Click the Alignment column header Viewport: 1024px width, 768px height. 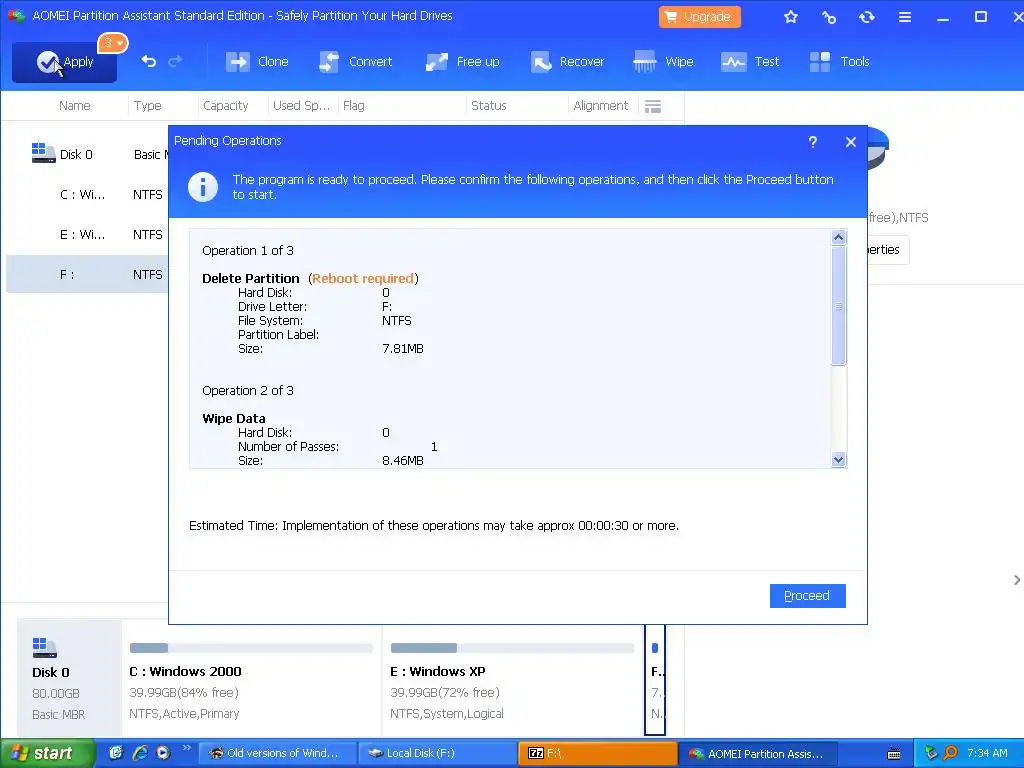point(600,106)
